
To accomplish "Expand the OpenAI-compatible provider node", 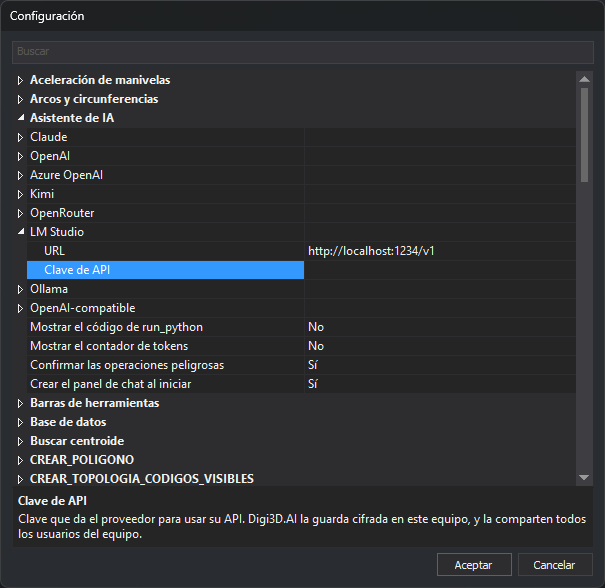I will coord(20,308).
